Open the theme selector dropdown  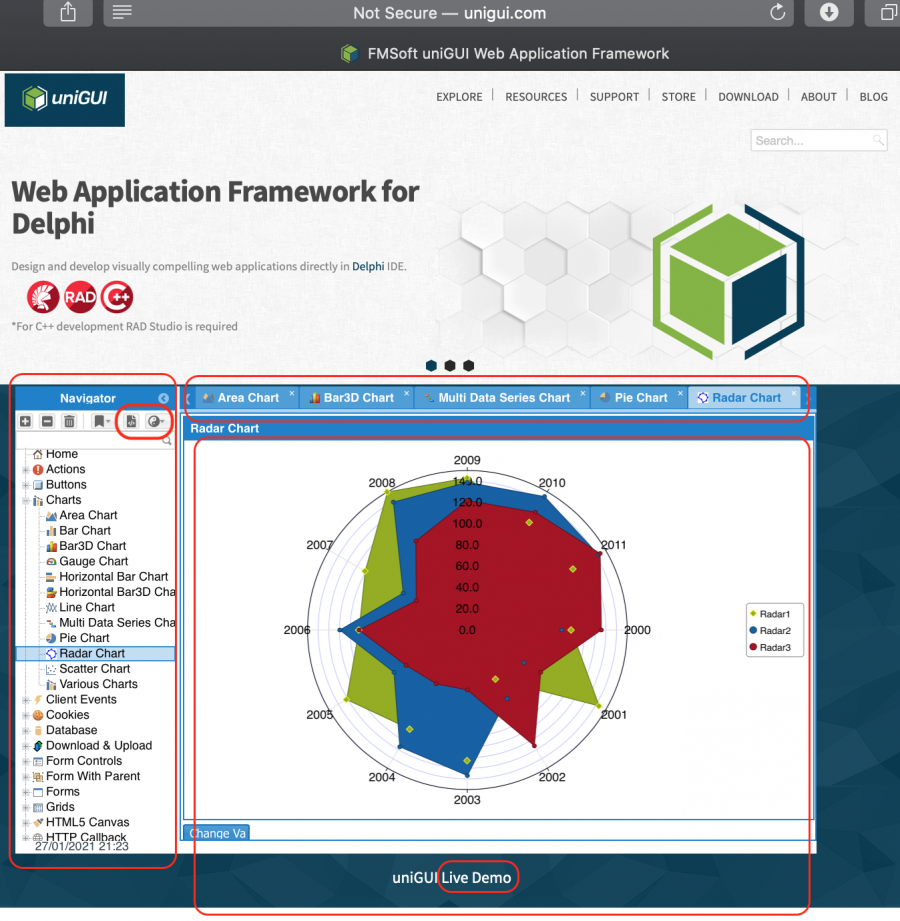pos(156,422)
